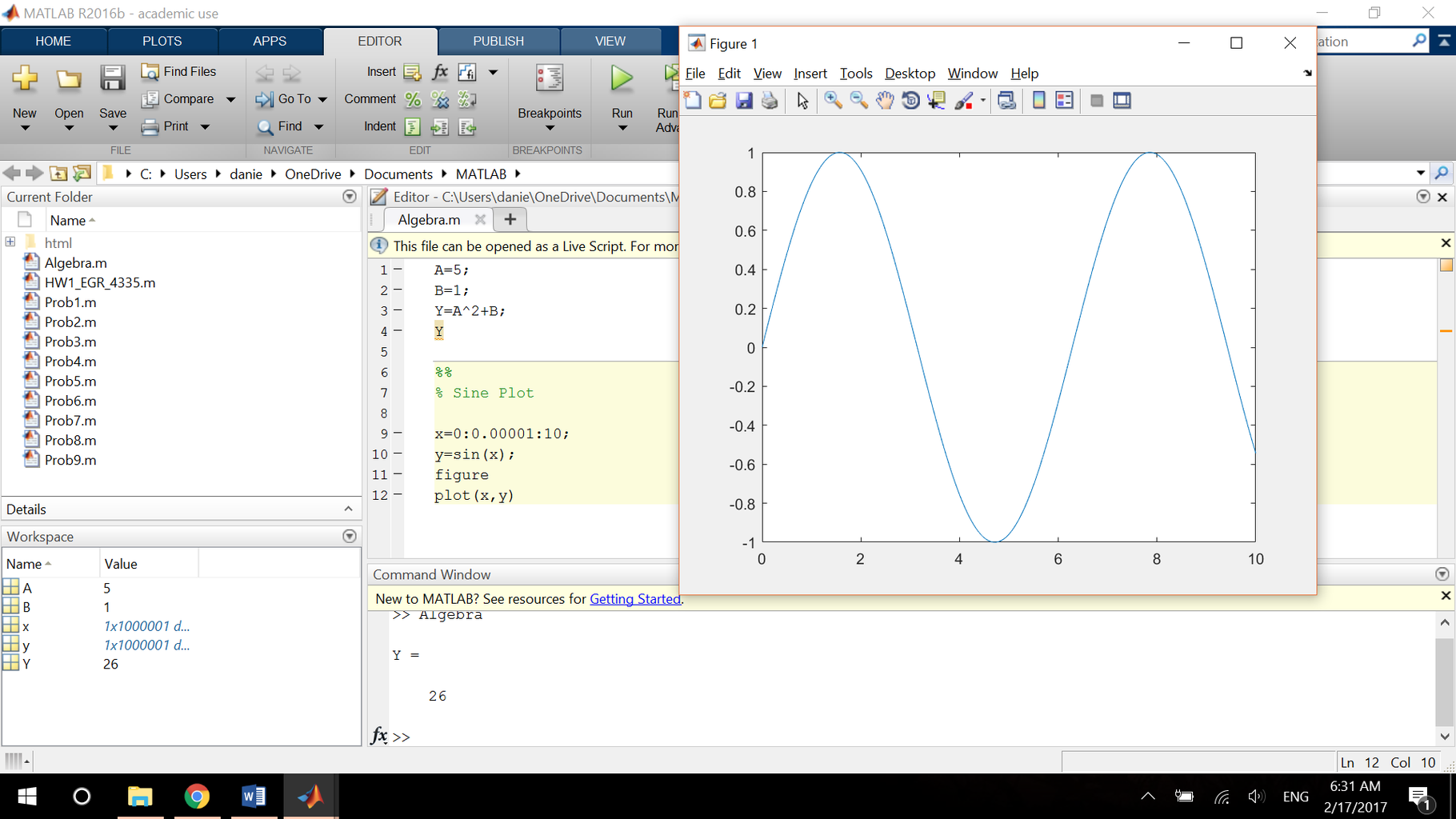Click the green Run script button
Screen dimensions: 1456x819
622,79
